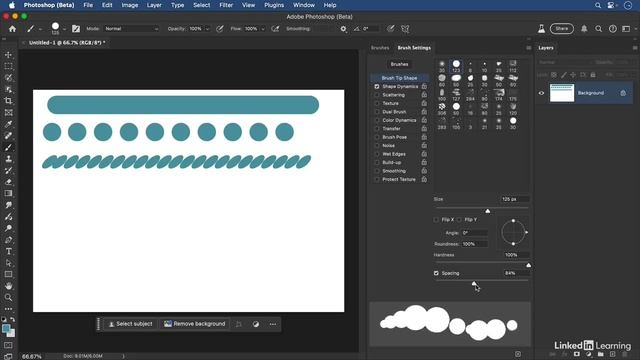Select the Brush tool in toolbar

[x=9, y=147]
